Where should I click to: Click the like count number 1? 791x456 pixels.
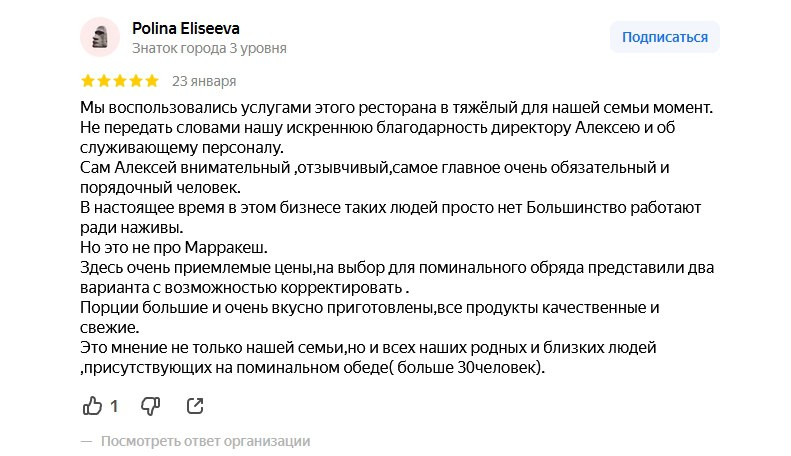tap(114, 406)
